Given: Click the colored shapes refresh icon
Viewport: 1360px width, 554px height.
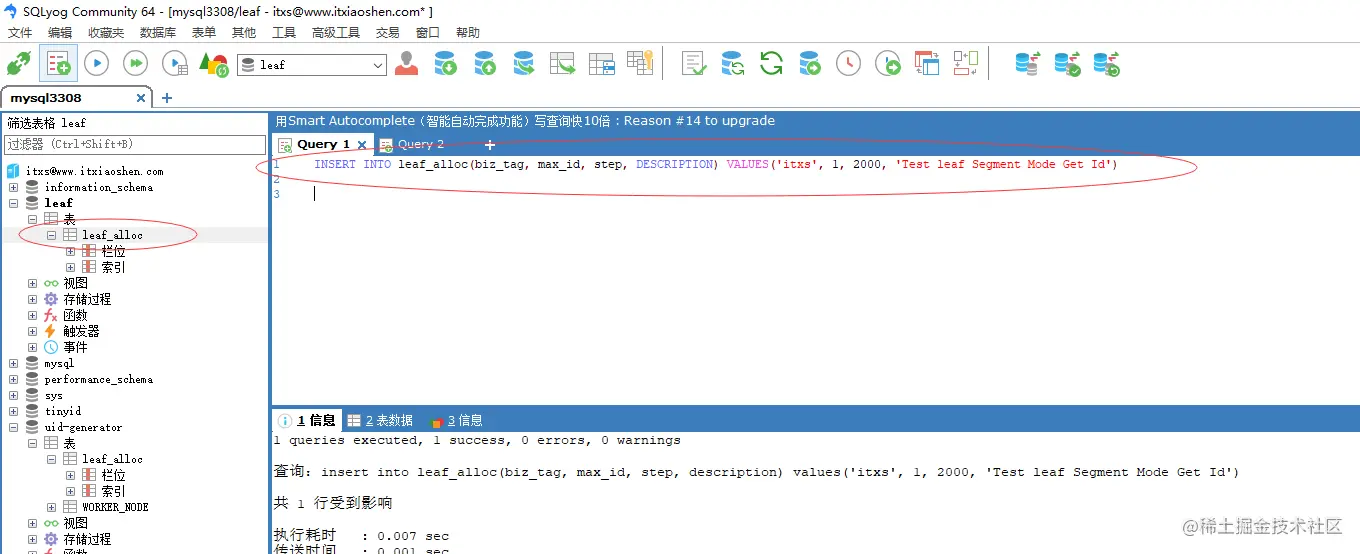Looking at the screenshot, I should pyautogui.click(x=214, y=64).
